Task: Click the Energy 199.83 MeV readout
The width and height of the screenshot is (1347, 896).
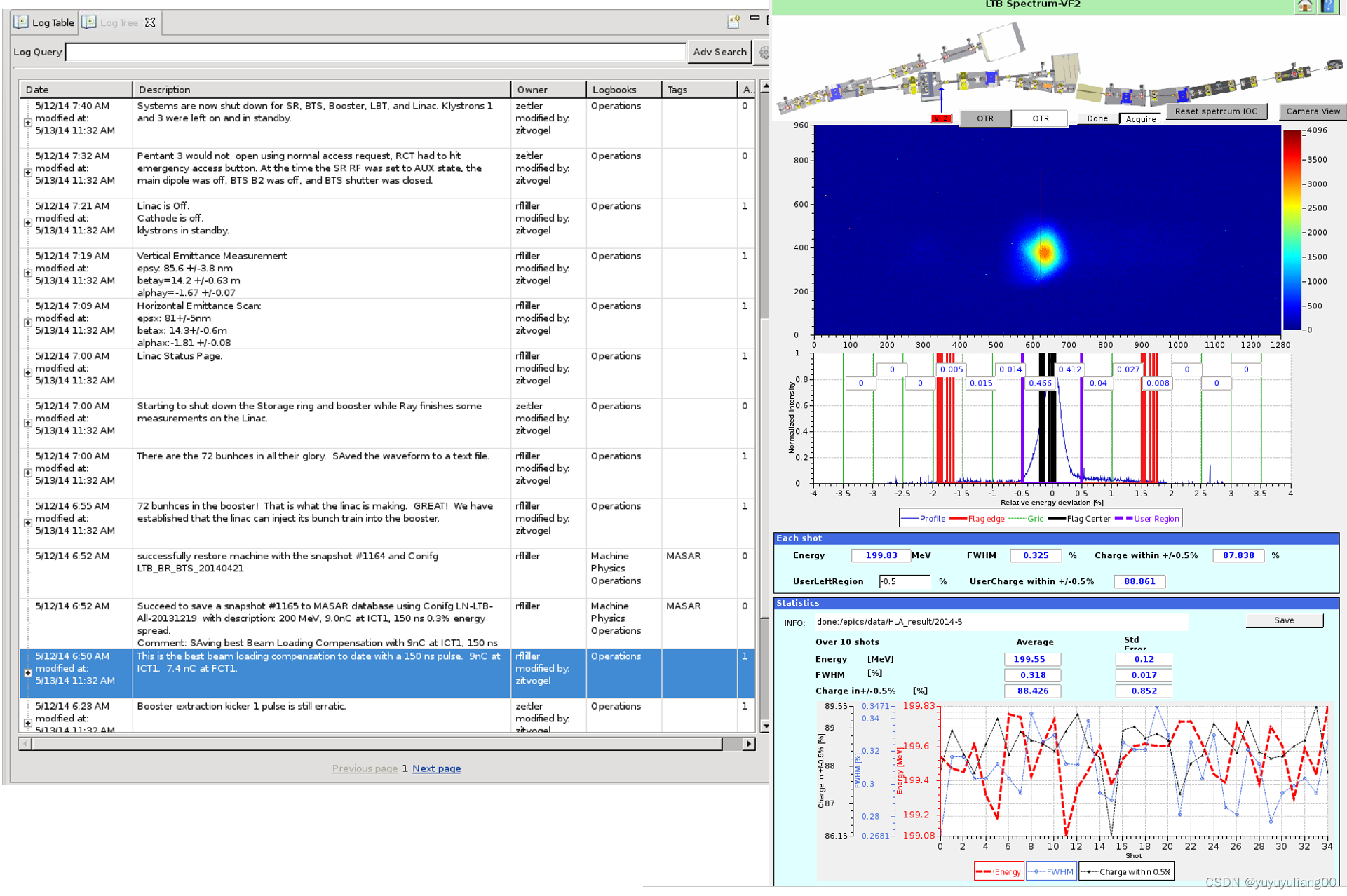Action: point(881,555)
